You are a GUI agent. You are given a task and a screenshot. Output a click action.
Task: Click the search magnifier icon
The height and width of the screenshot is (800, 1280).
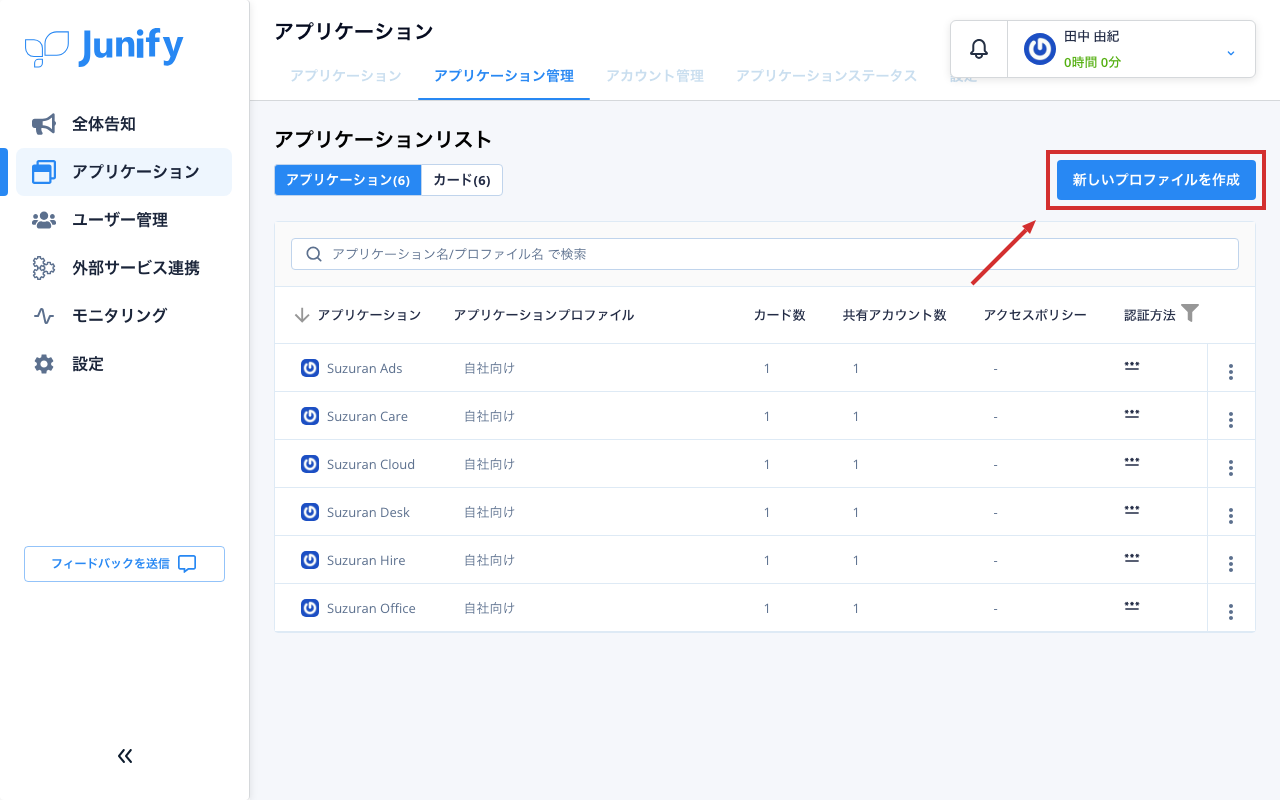pyautogui.click(x=314, y=254)
